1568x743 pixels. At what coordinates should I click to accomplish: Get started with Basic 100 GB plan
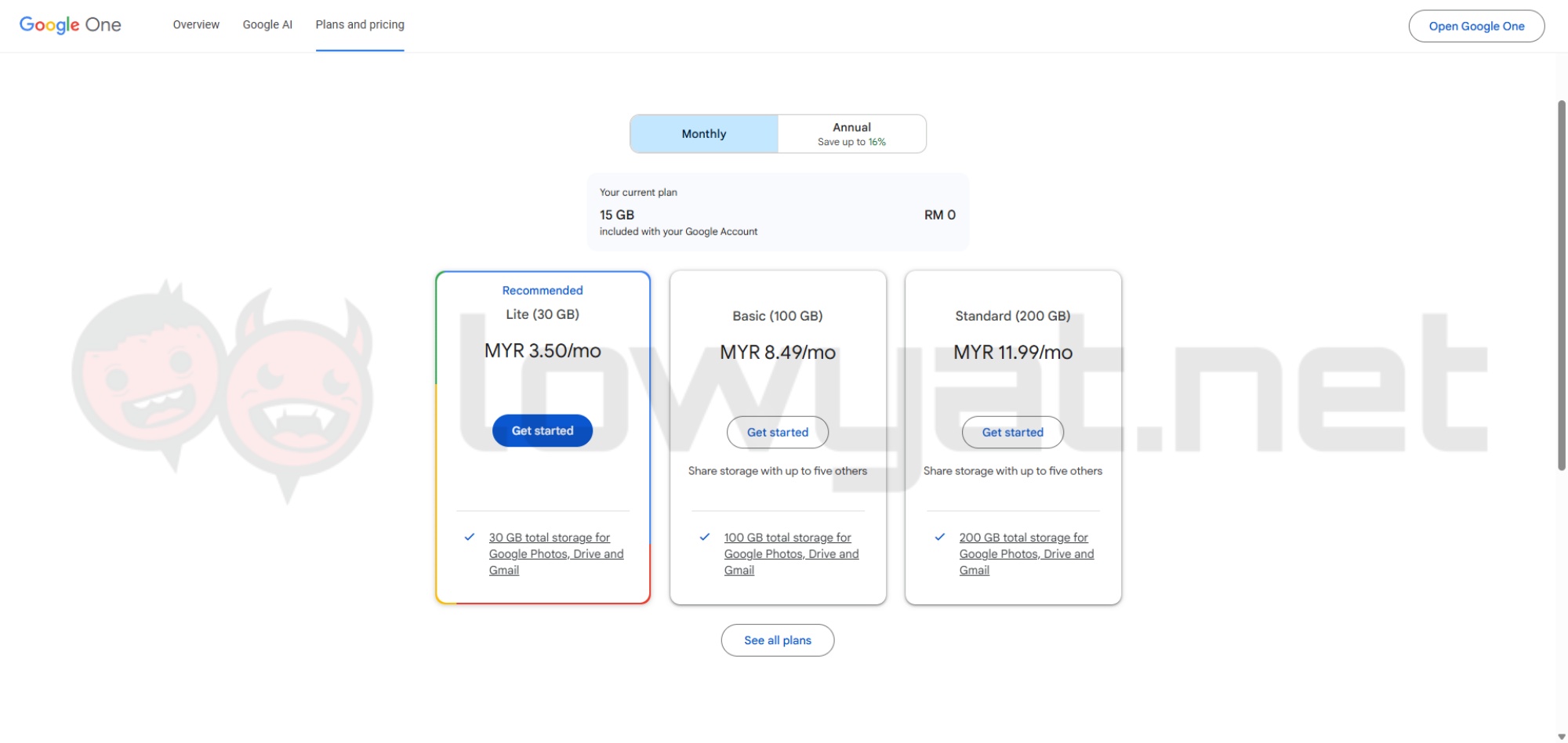tap(777, 433)
